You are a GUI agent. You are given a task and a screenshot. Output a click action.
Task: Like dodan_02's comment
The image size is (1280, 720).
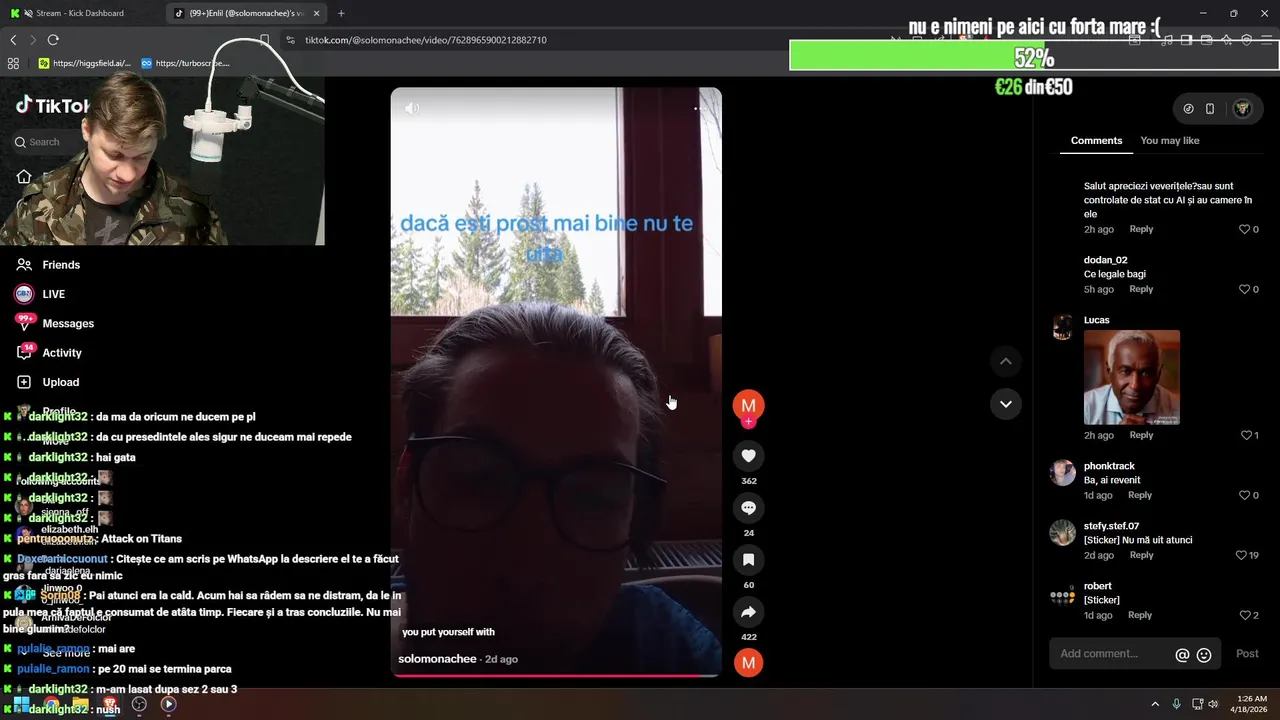point(1245,289)
